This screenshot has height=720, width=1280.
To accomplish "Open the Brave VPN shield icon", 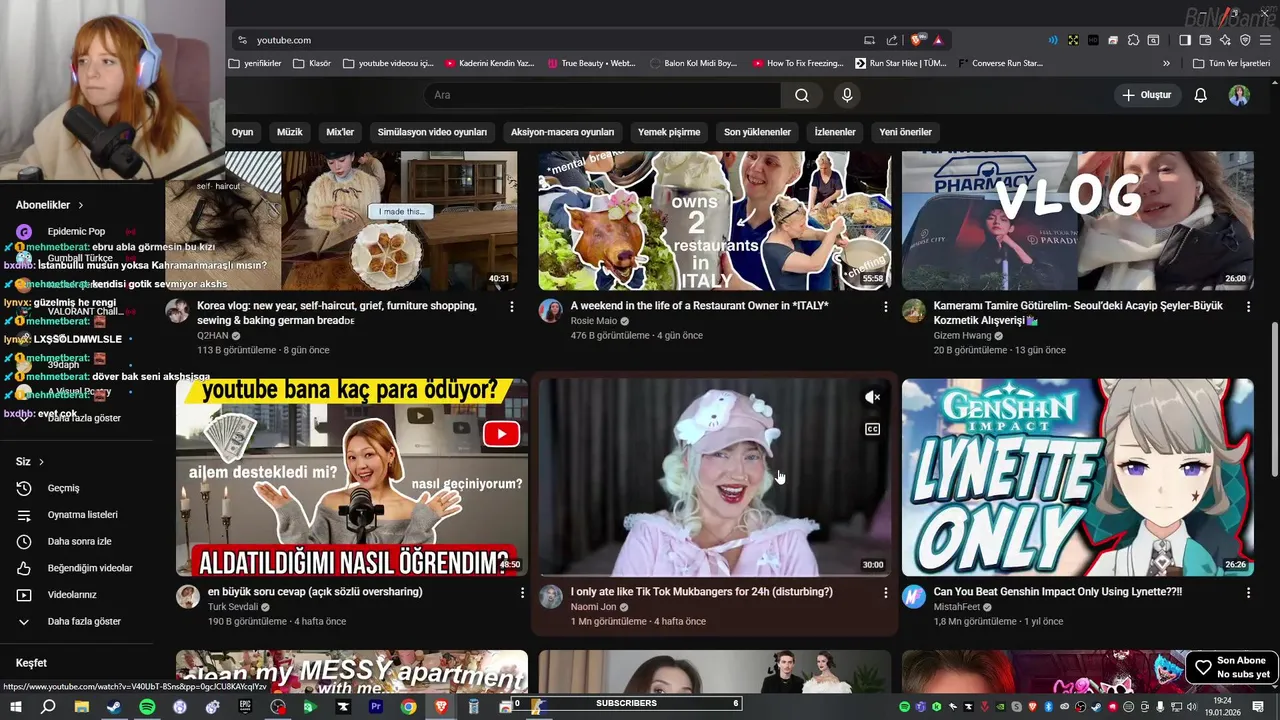I will coord(1245,40).
